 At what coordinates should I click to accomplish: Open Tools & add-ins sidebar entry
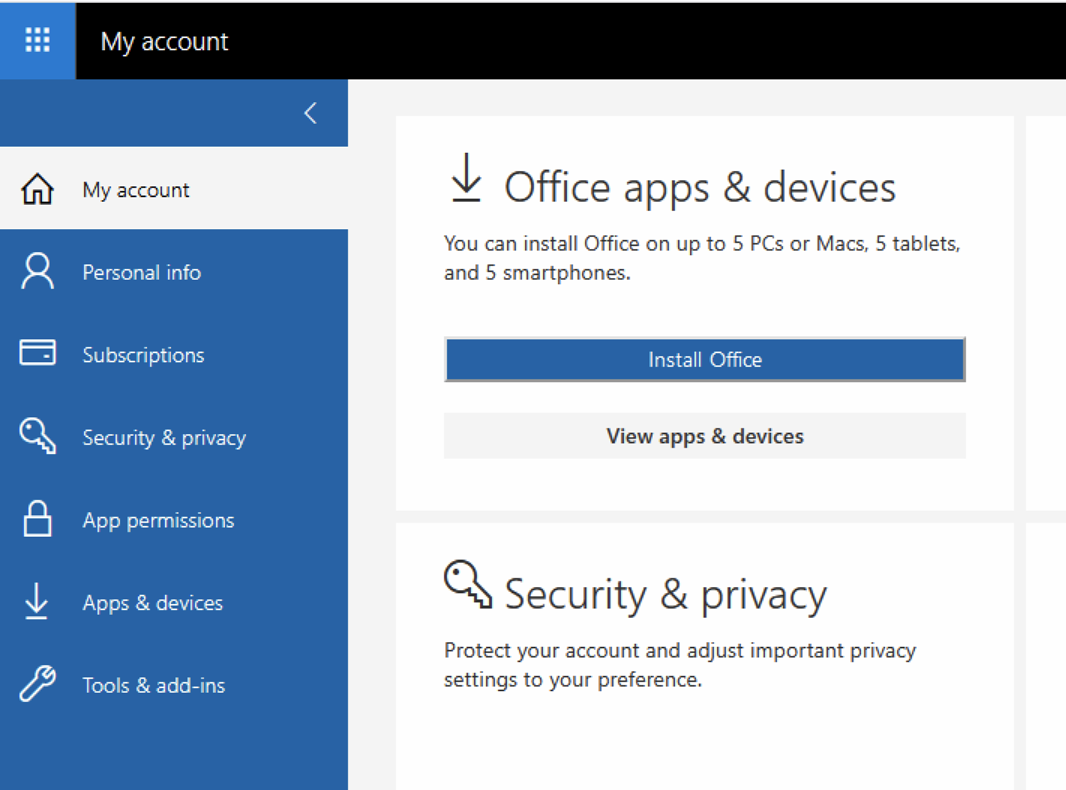click(x=174, y=685)
